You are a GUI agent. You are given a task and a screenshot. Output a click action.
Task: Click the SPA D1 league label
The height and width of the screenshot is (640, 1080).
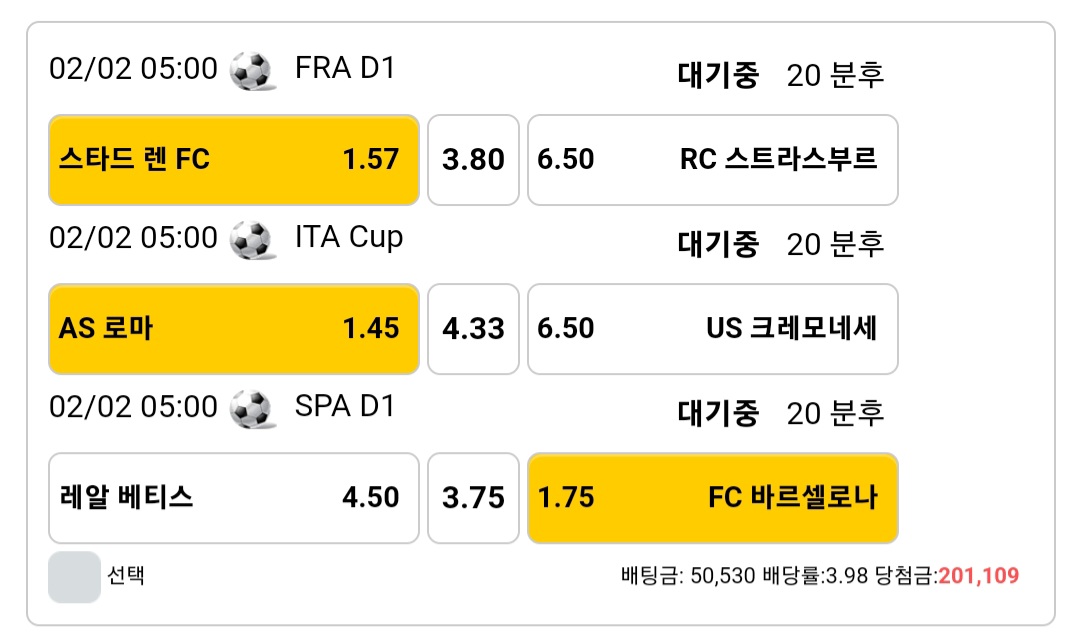pos(345,406)
